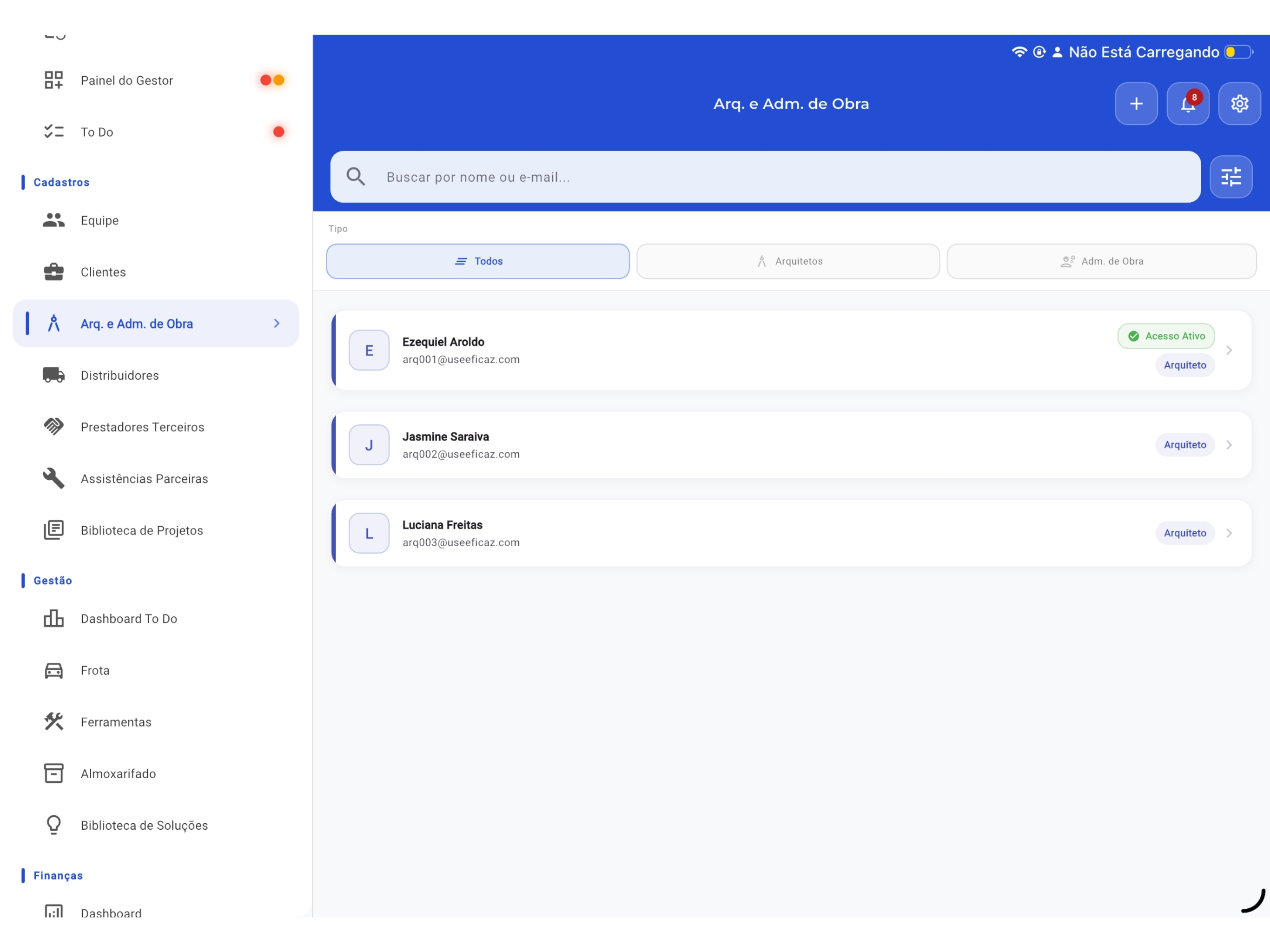Click the Assistências Parceiras wrench icon

(x=53, y=479)
